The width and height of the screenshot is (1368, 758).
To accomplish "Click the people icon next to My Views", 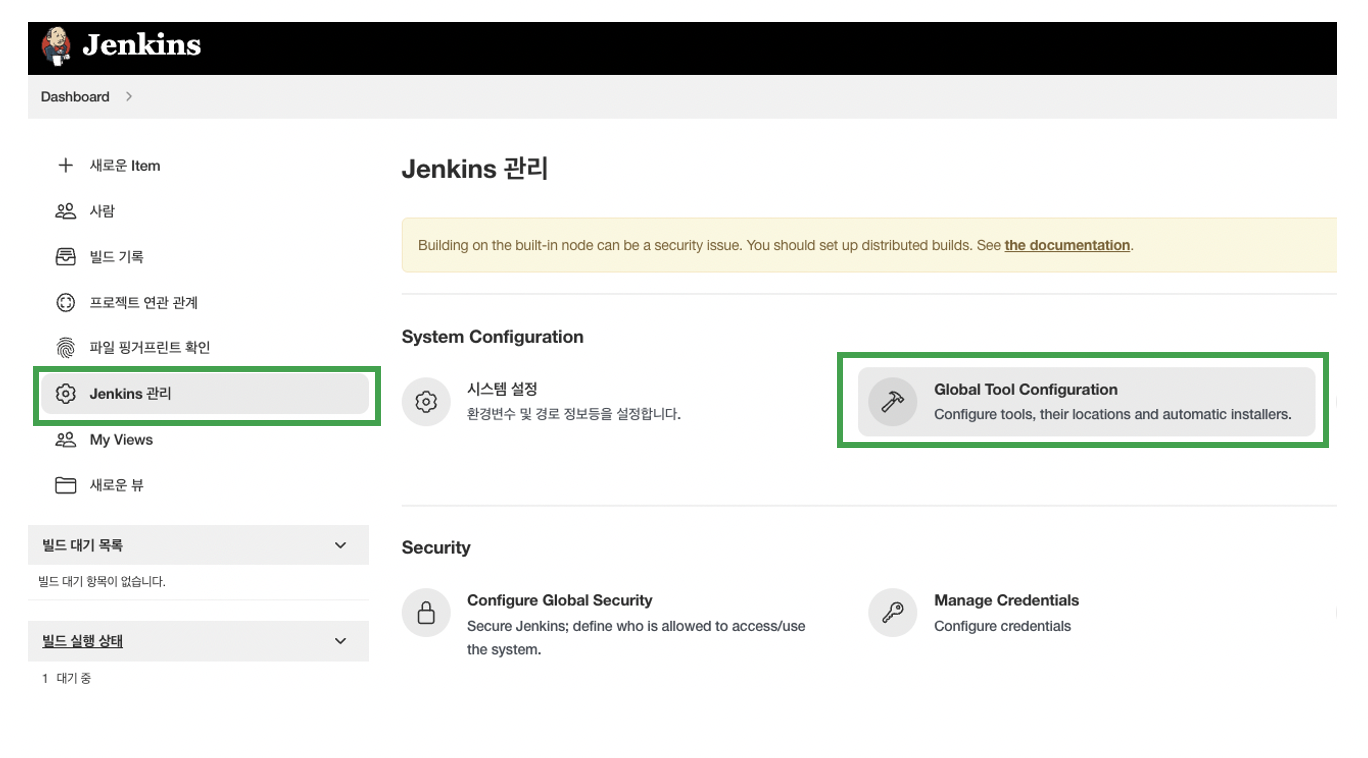I will [65, 440].
